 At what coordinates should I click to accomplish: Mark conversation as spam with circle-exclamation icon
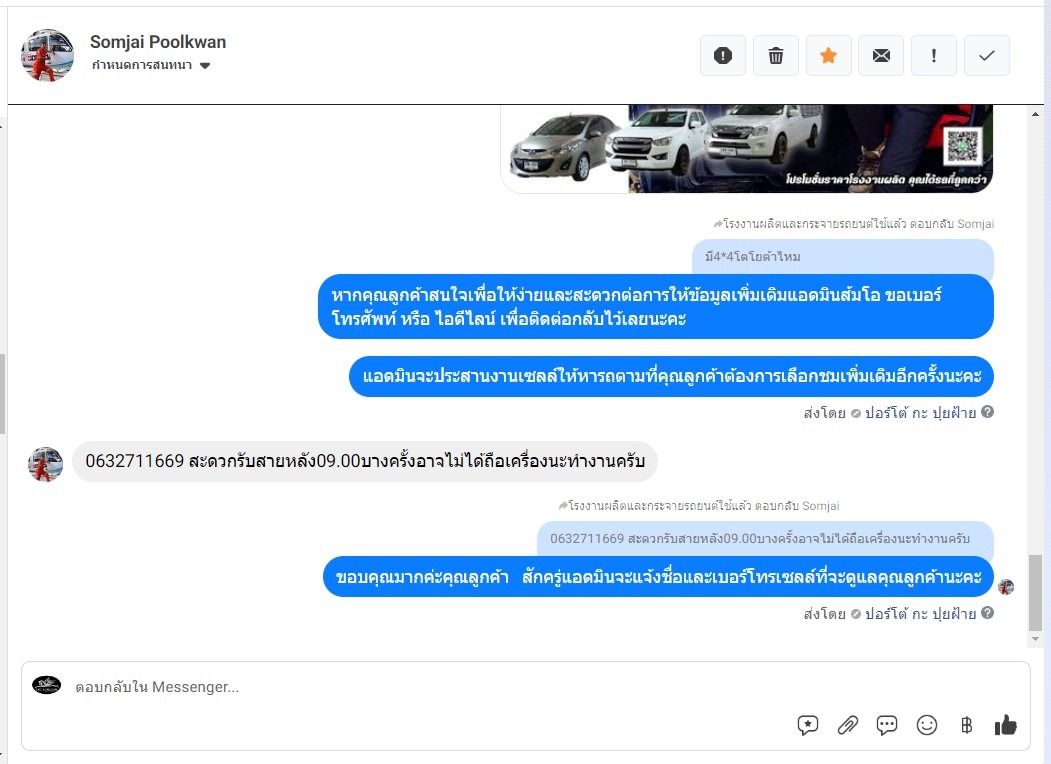coord(723,56)
